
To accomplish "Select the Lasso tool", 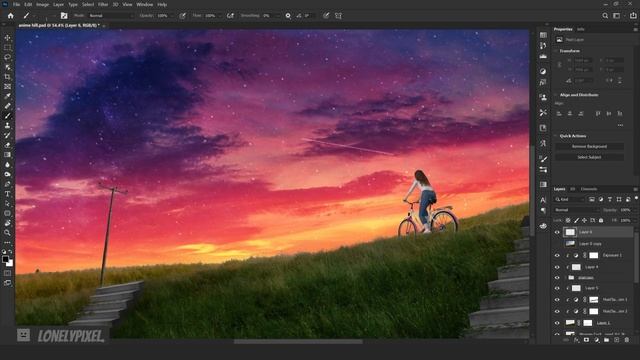I will point(7,57).
